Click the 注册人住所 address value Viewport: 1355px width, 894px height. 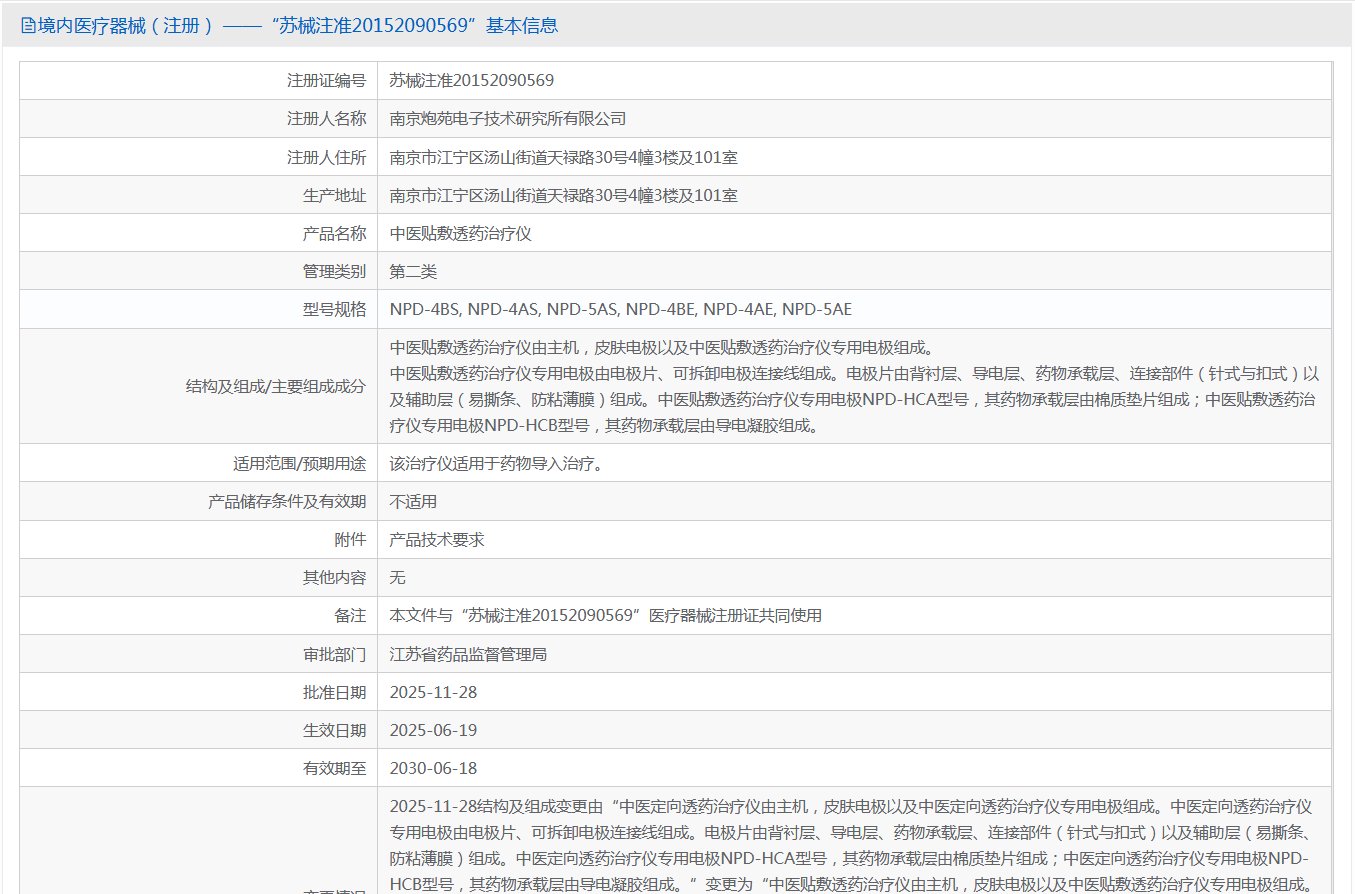[x=564, y=157]
